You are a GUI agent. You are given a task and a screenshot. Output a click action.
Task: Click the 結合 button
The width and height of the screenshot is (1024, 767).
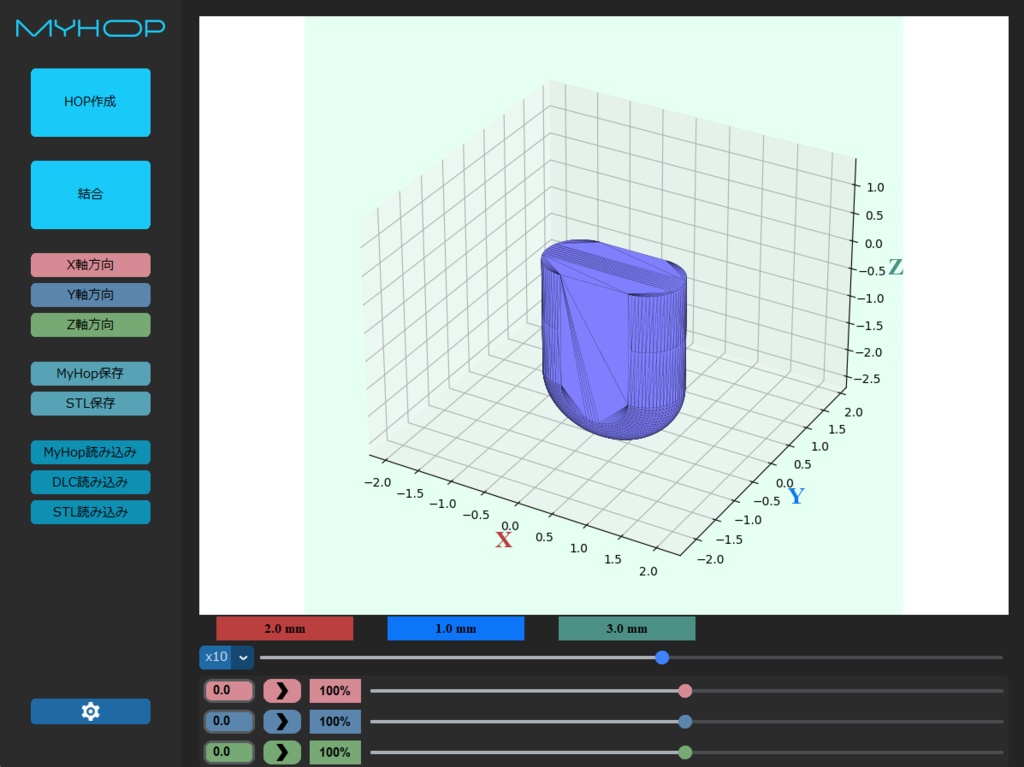[x=91, y=195]
